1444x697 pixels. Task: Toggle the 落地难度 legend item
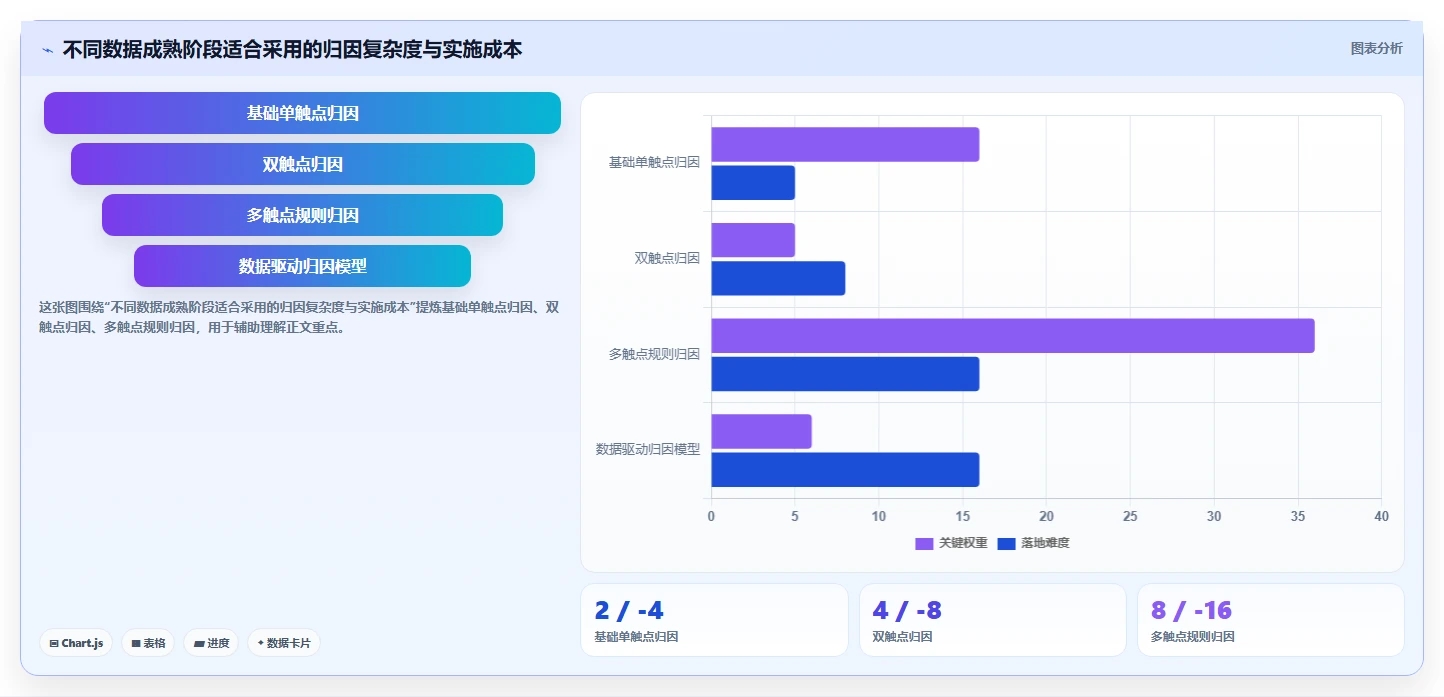pyautogui.click(x=1033, y=543)
